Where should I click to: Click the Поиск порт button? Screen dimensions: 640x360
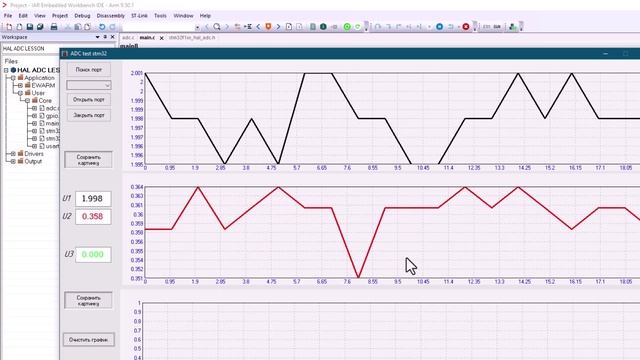point(89,69)
